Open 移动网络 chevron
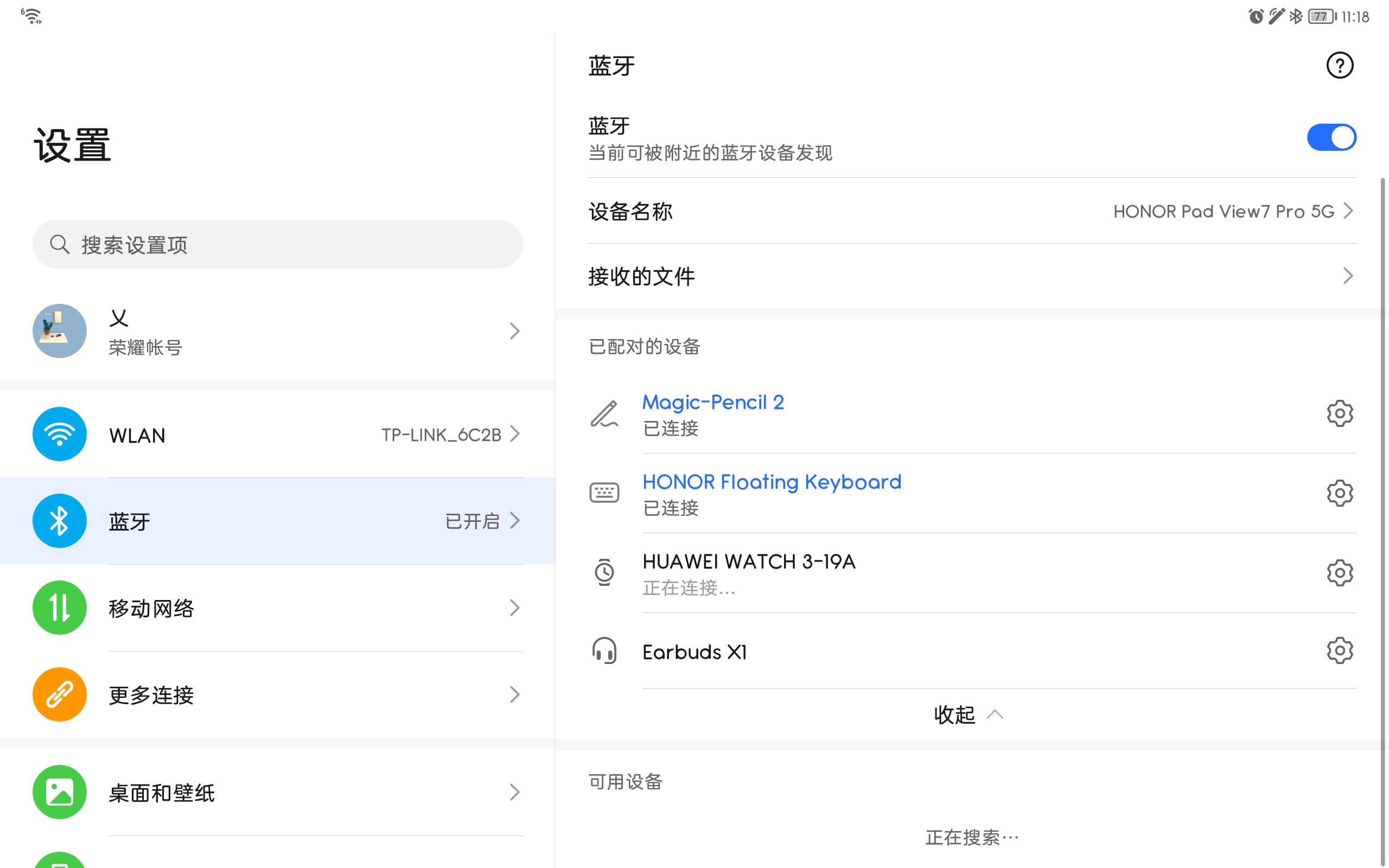The height and width of the screenshot is (868, 1389). (x=515, y=608)
